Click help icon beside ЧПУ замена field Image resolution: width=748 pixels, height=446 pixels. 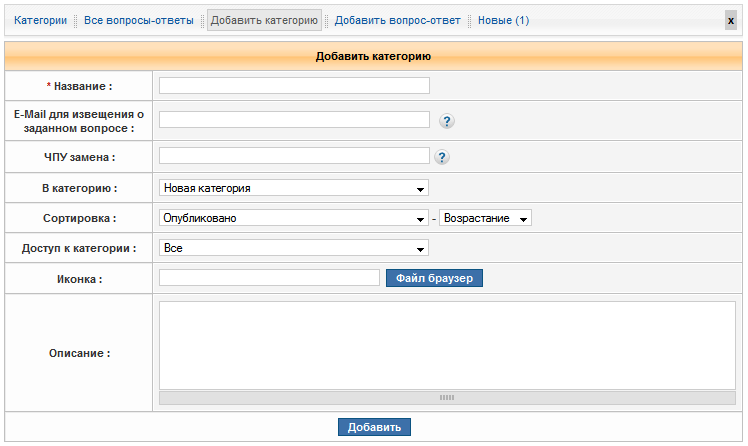click(x=442, y=157)
